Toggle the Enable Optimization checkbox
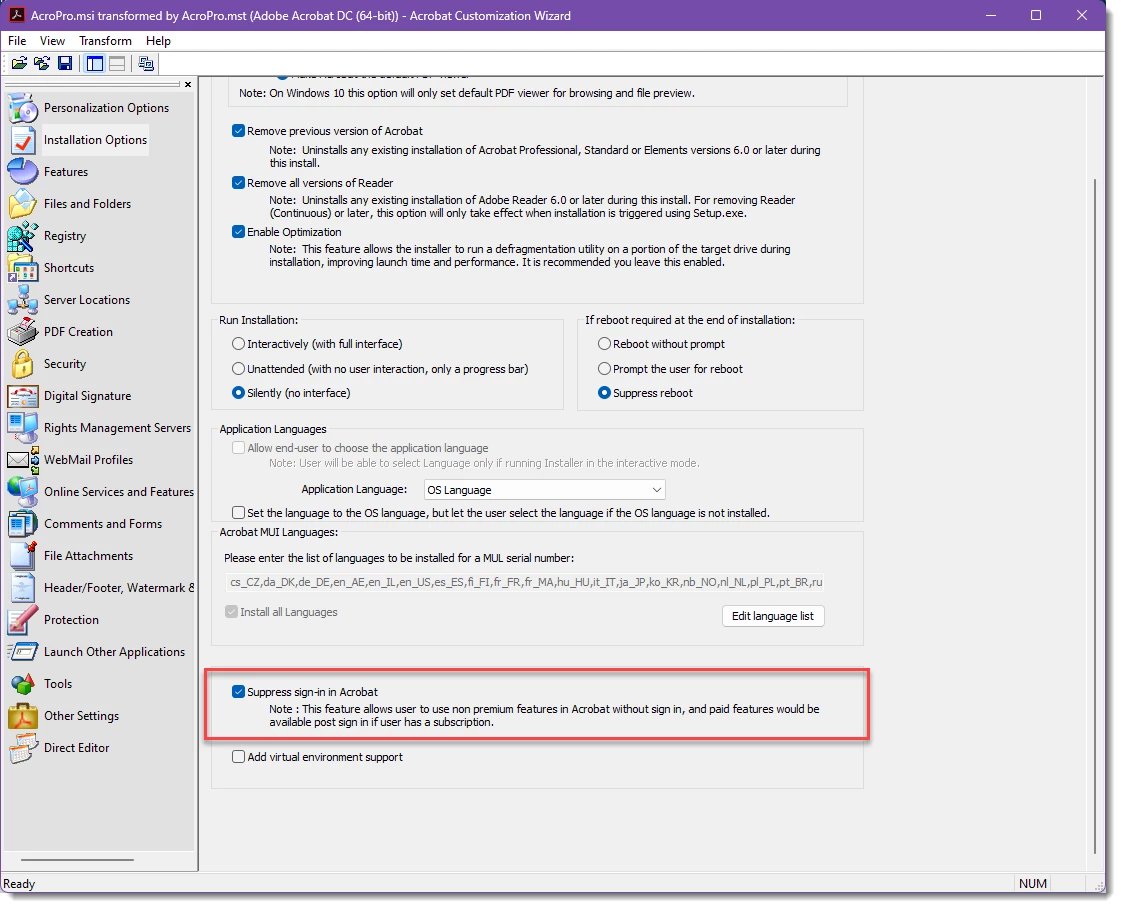The image size is (1121, 908). 239,232
